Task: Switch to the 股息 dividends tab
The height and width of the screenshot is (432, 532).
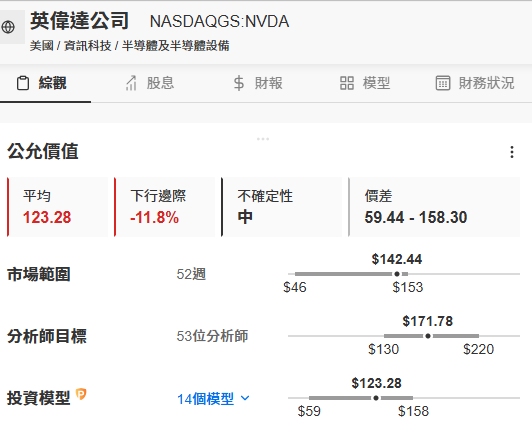Action: (x=150, y=83)
